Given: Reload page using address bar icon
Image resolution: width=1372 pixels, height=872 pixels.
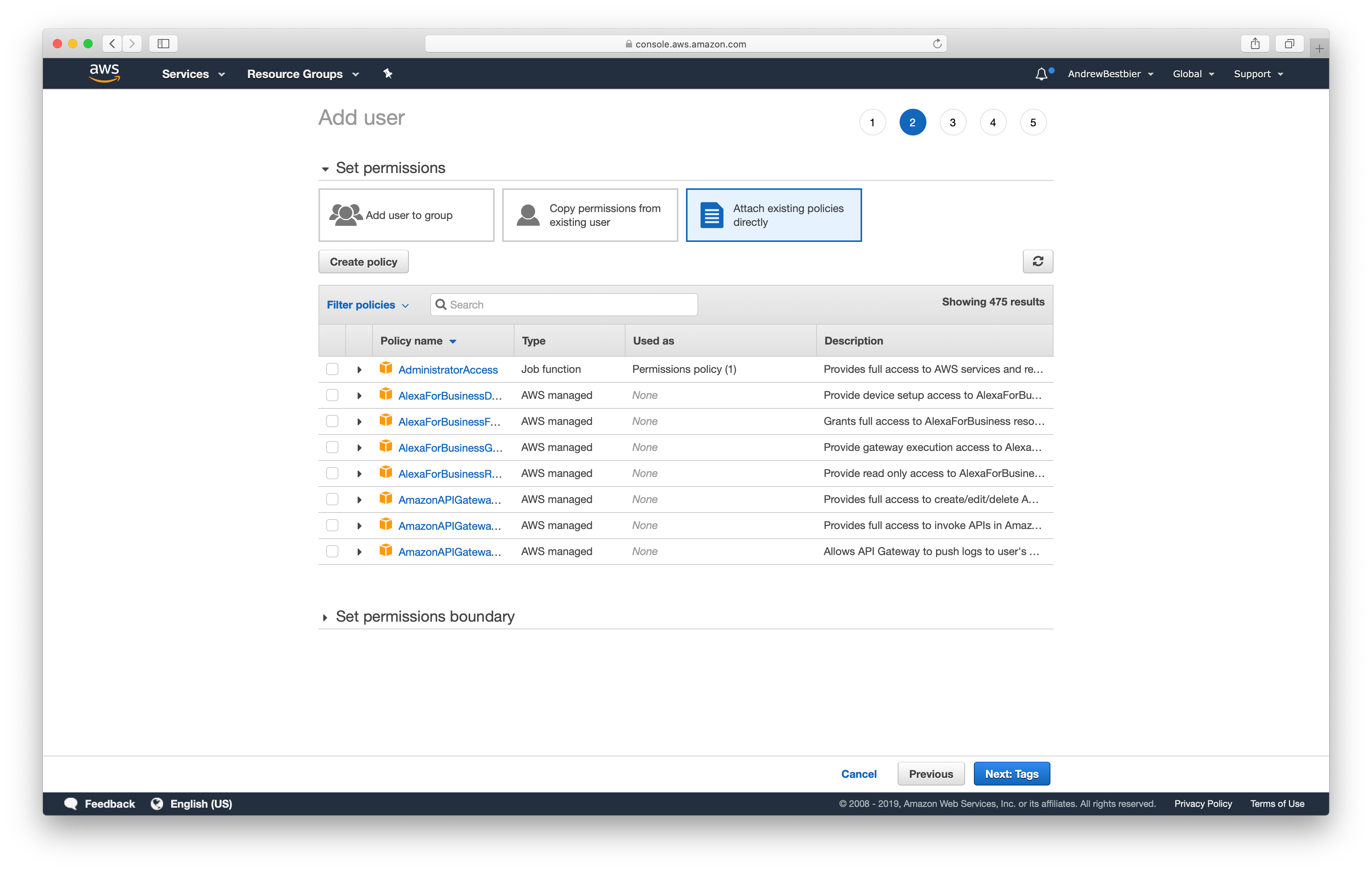Looking at the screenshot, I should 937,44.
